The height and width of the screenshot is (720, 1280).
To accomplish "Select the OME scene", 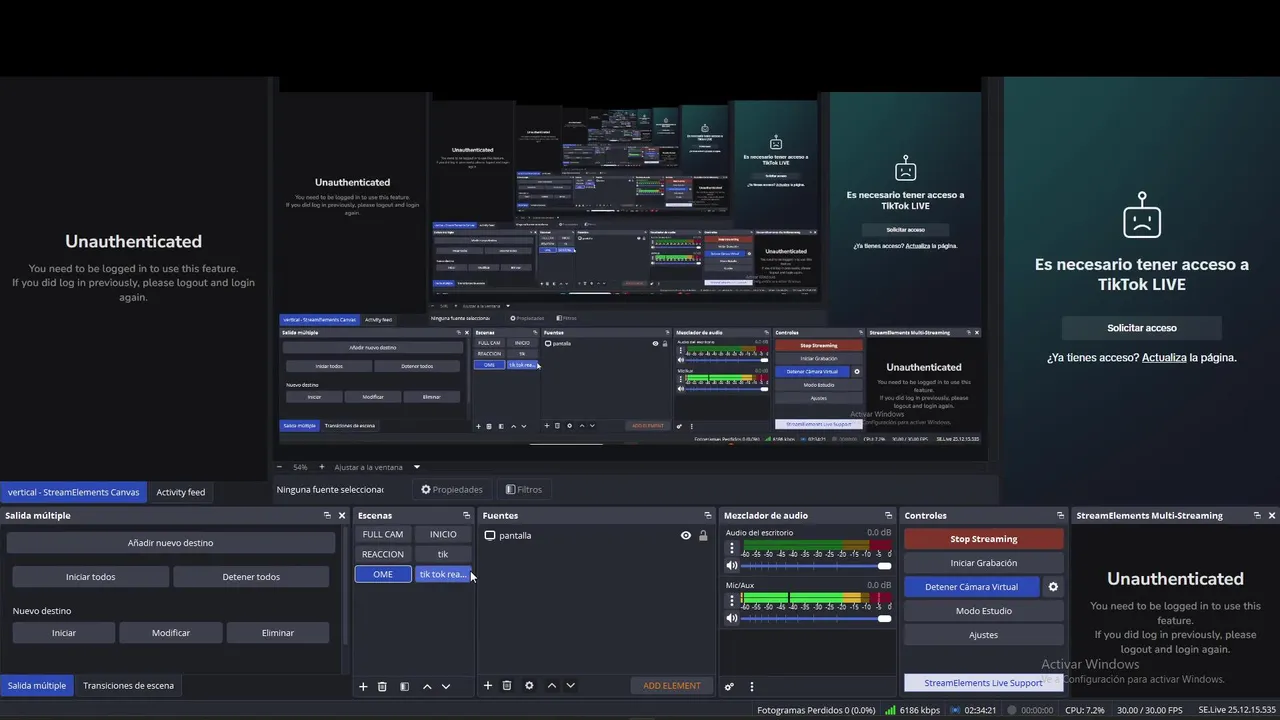I will point(383,574).
